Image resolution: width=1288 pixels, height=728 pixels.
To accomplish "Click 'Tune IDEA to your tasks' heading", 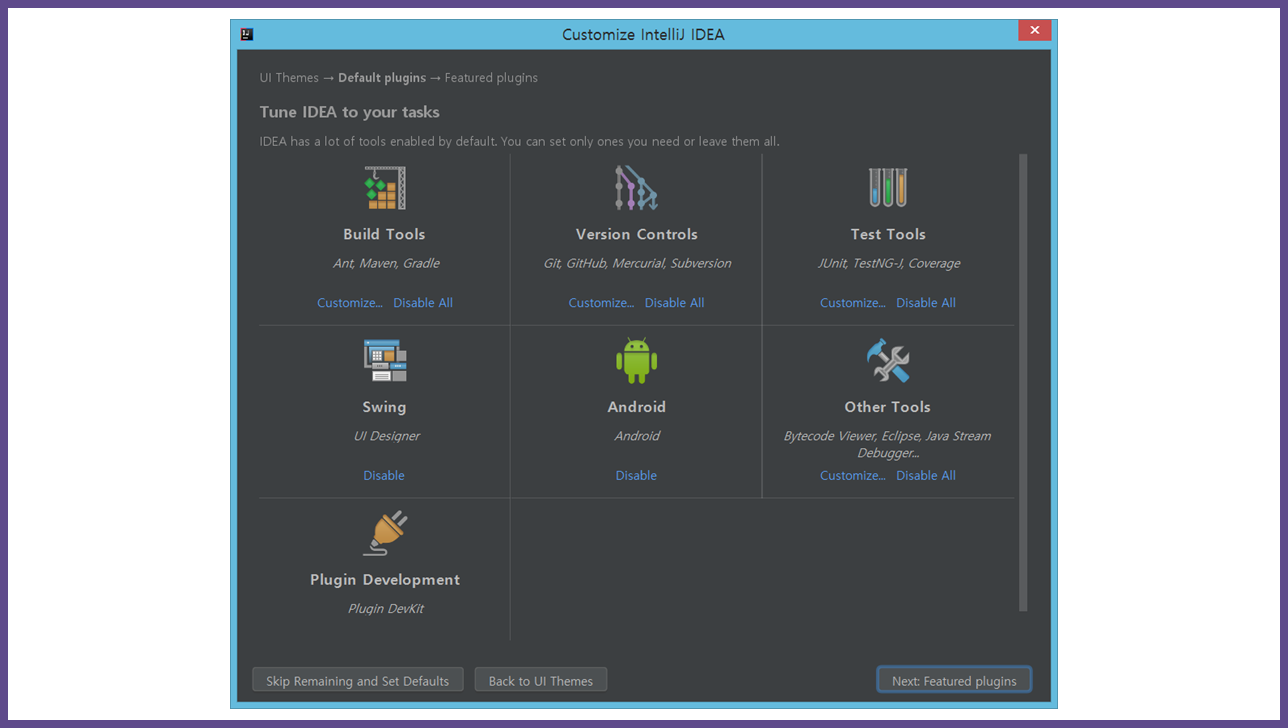I will pos(350,112).
